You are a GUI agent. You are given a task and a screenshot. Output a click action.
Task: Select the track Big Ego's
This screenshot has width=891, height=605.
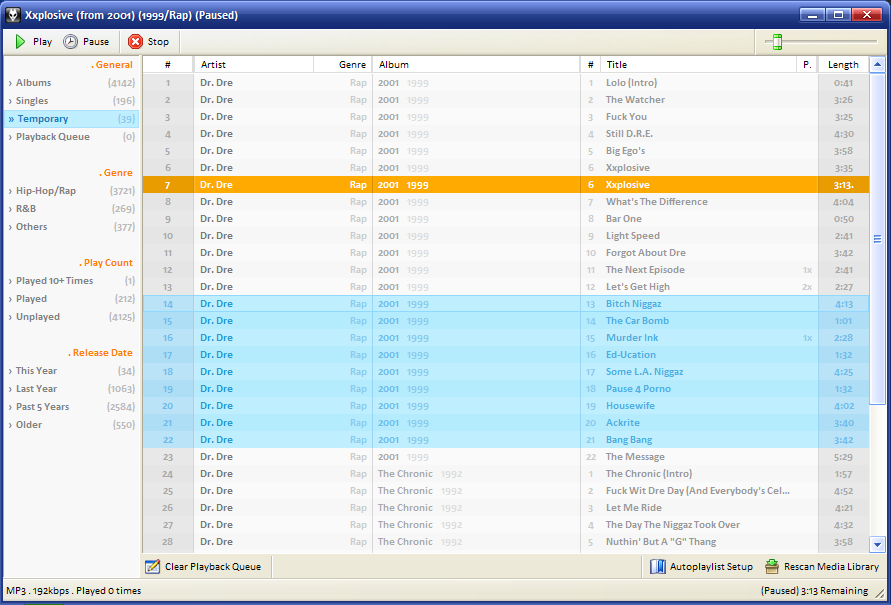click(506, 151)
